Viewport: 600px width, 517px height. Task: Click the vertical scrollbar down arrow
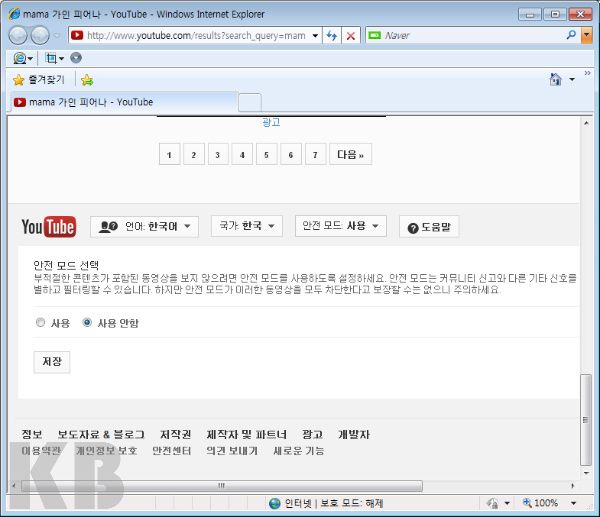pos(586,473)
